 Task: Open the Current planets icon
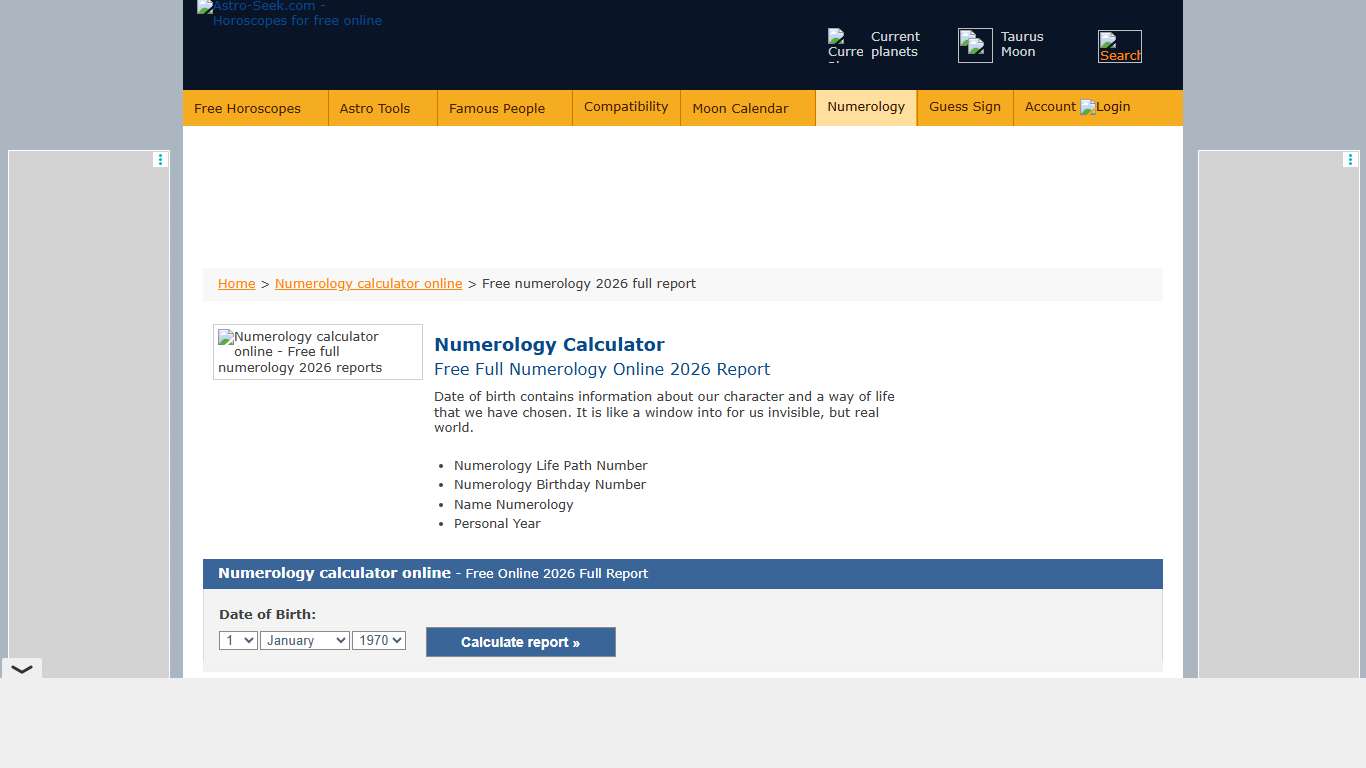coord(845,45)
